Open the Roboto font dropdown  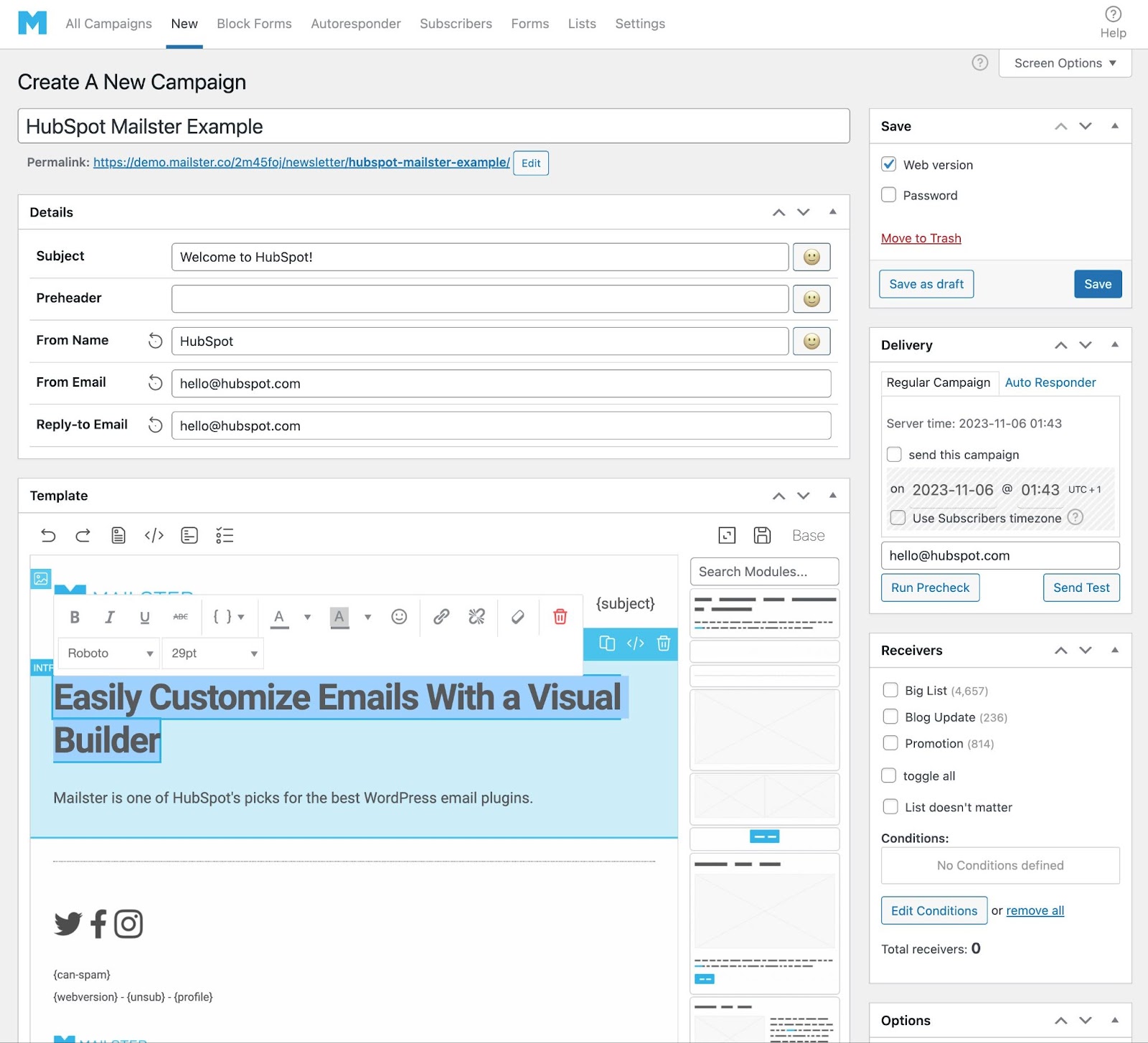[x=108, y=653]
